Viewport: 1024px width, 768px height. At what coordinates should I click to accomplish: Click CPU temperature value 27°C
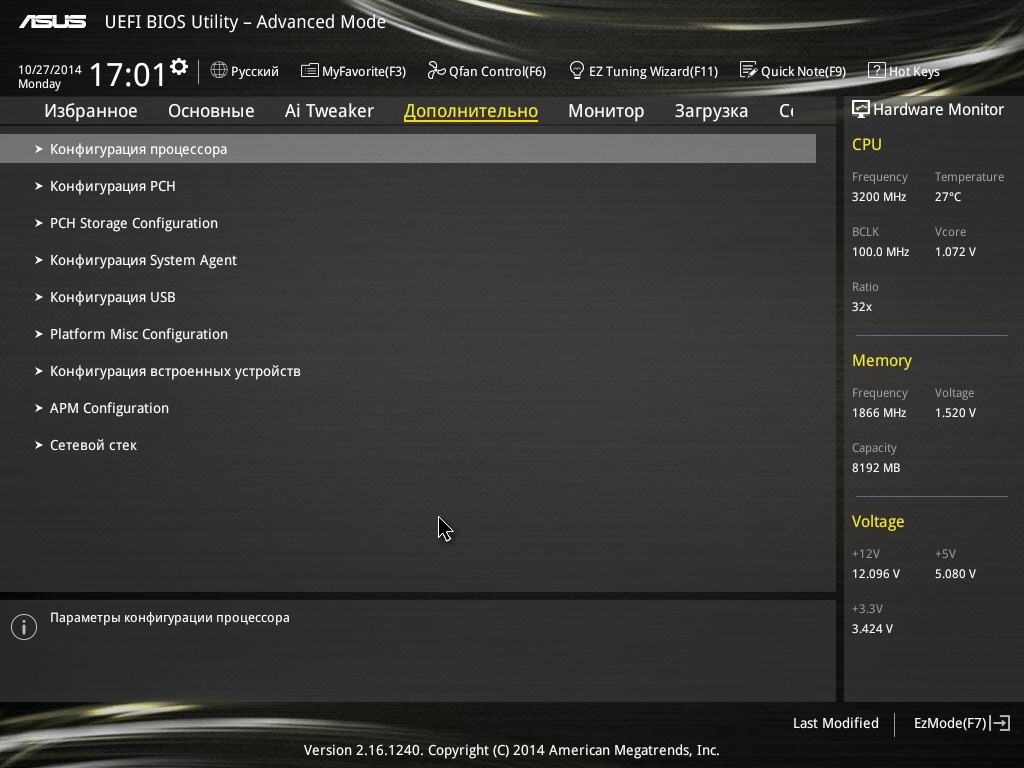click(948, 197)
